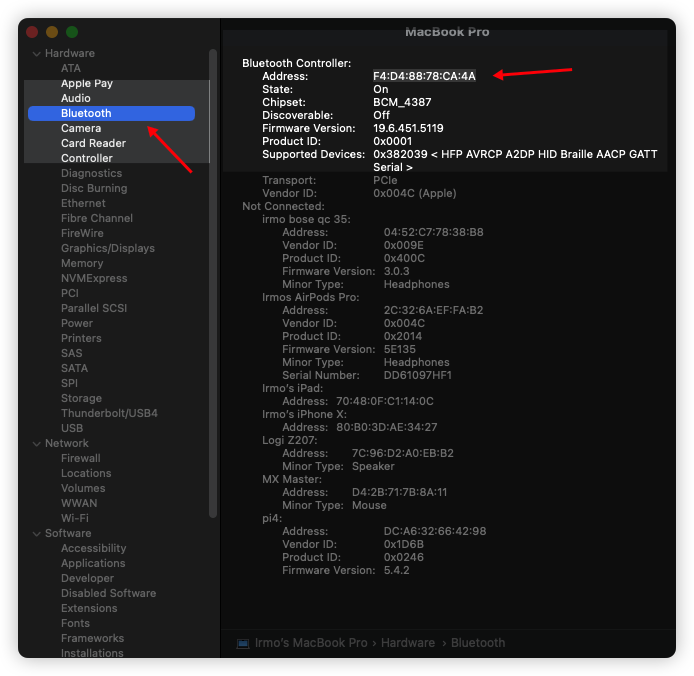Select Locations under Network
694x676 pixels.
86,473
